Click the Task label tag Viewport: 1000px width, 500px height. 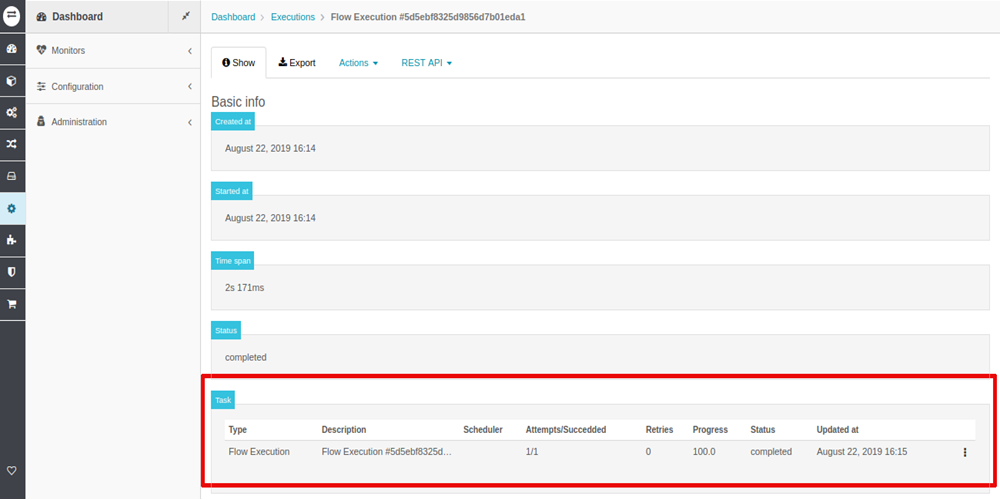(223, 400)
